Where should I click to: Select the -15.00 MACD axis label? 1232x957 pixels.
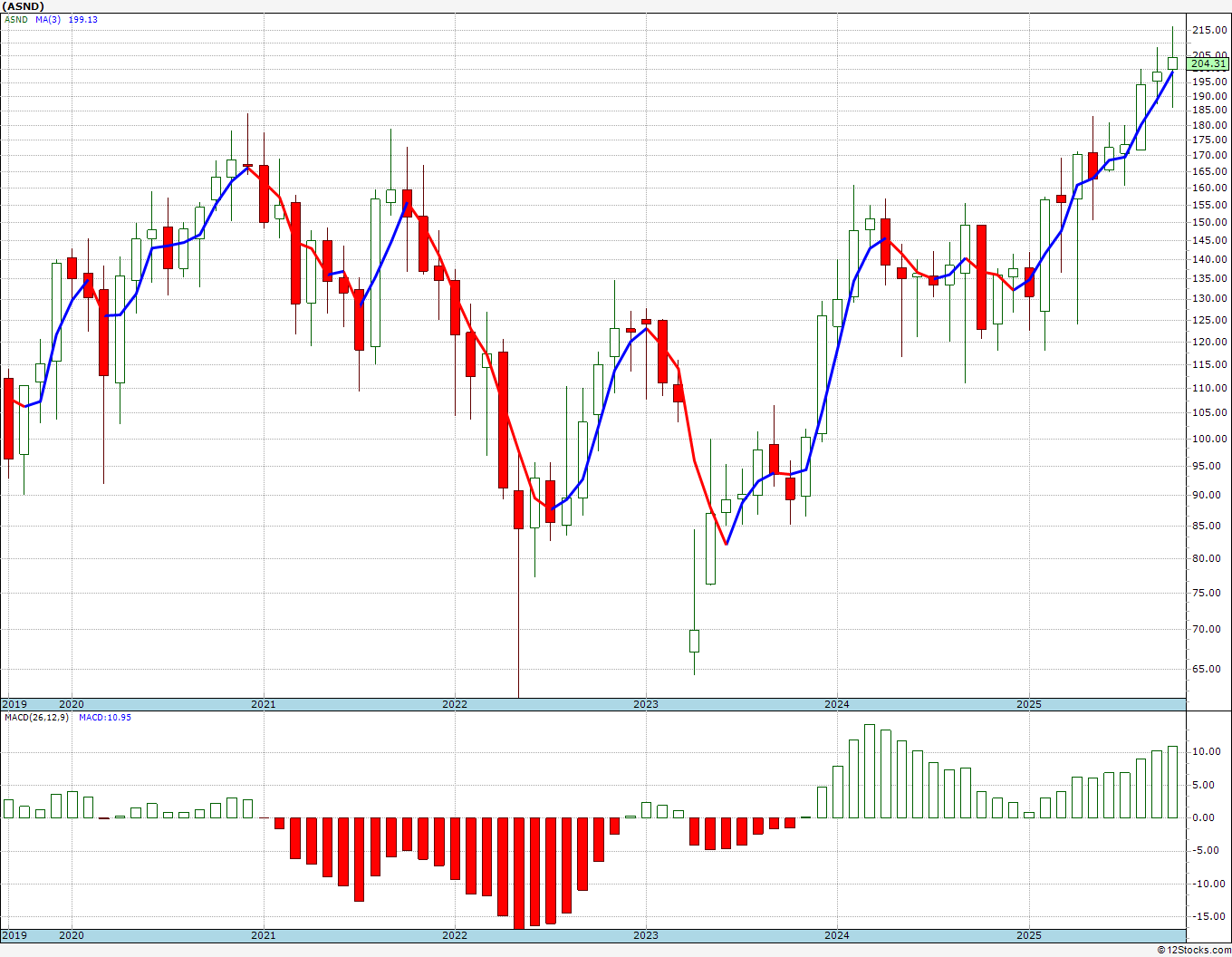[x=1209, y=915]
